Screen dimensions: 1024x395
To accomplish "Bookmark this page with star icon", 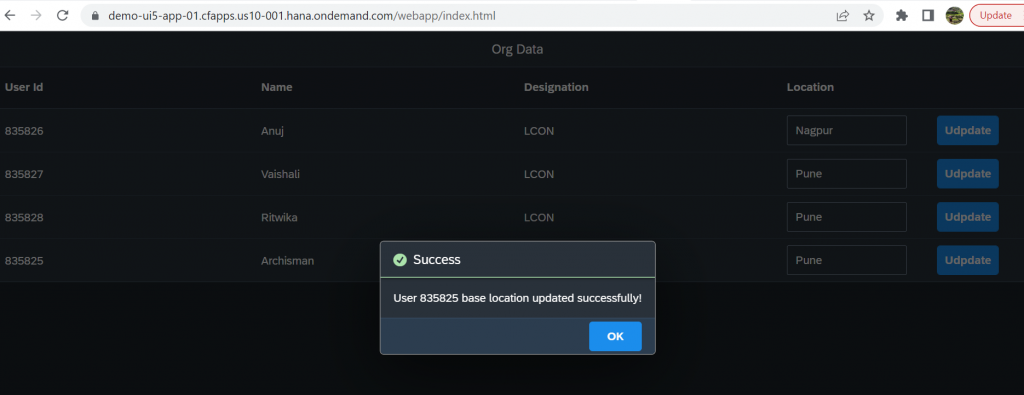I will click(x=869, y=16).
